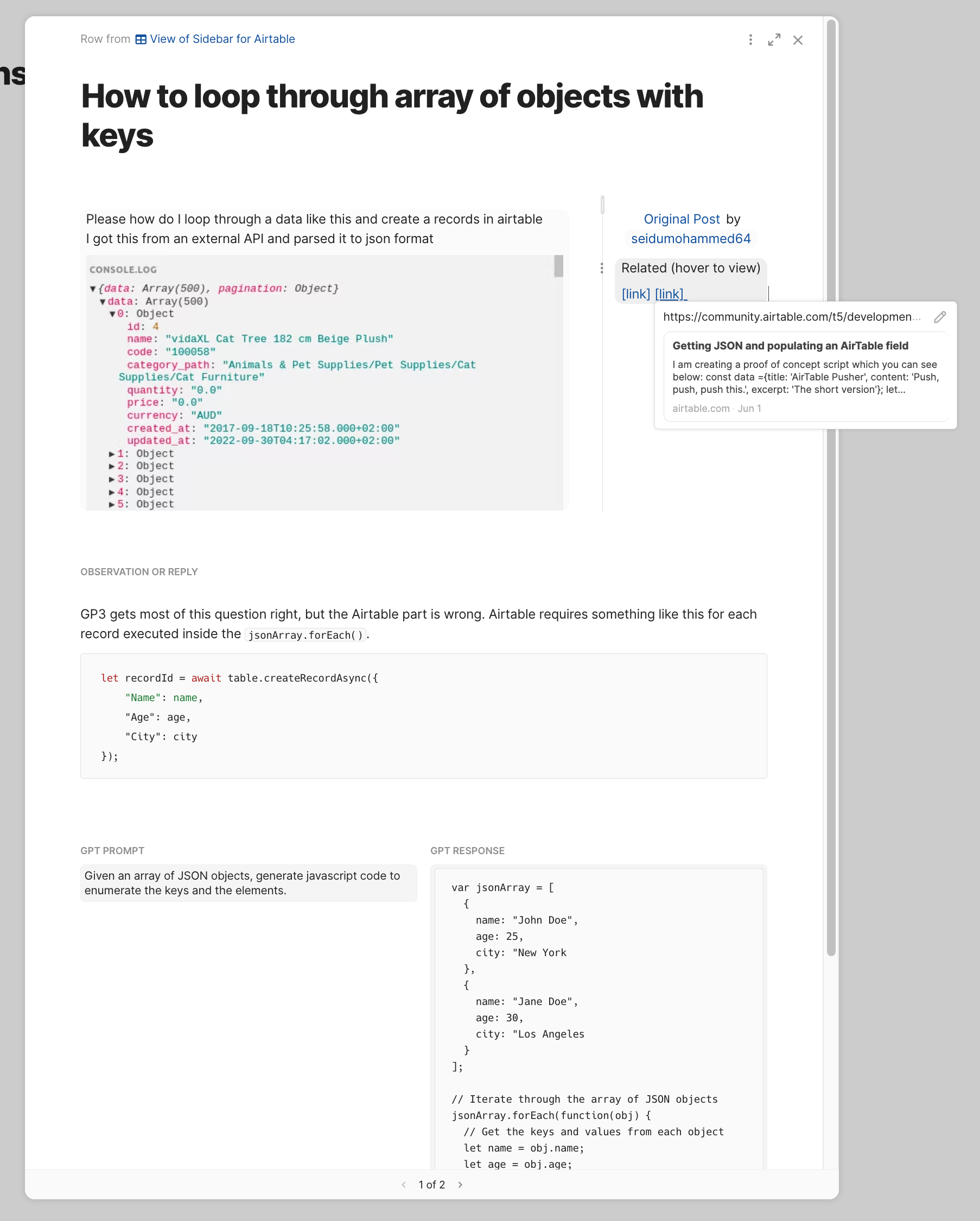The width and height of the screenshot is (980, 1221).
Task: Click 'vidaXL Cat Tree 182 cm Beige Plush' value
Action: (x=279, y=339)
